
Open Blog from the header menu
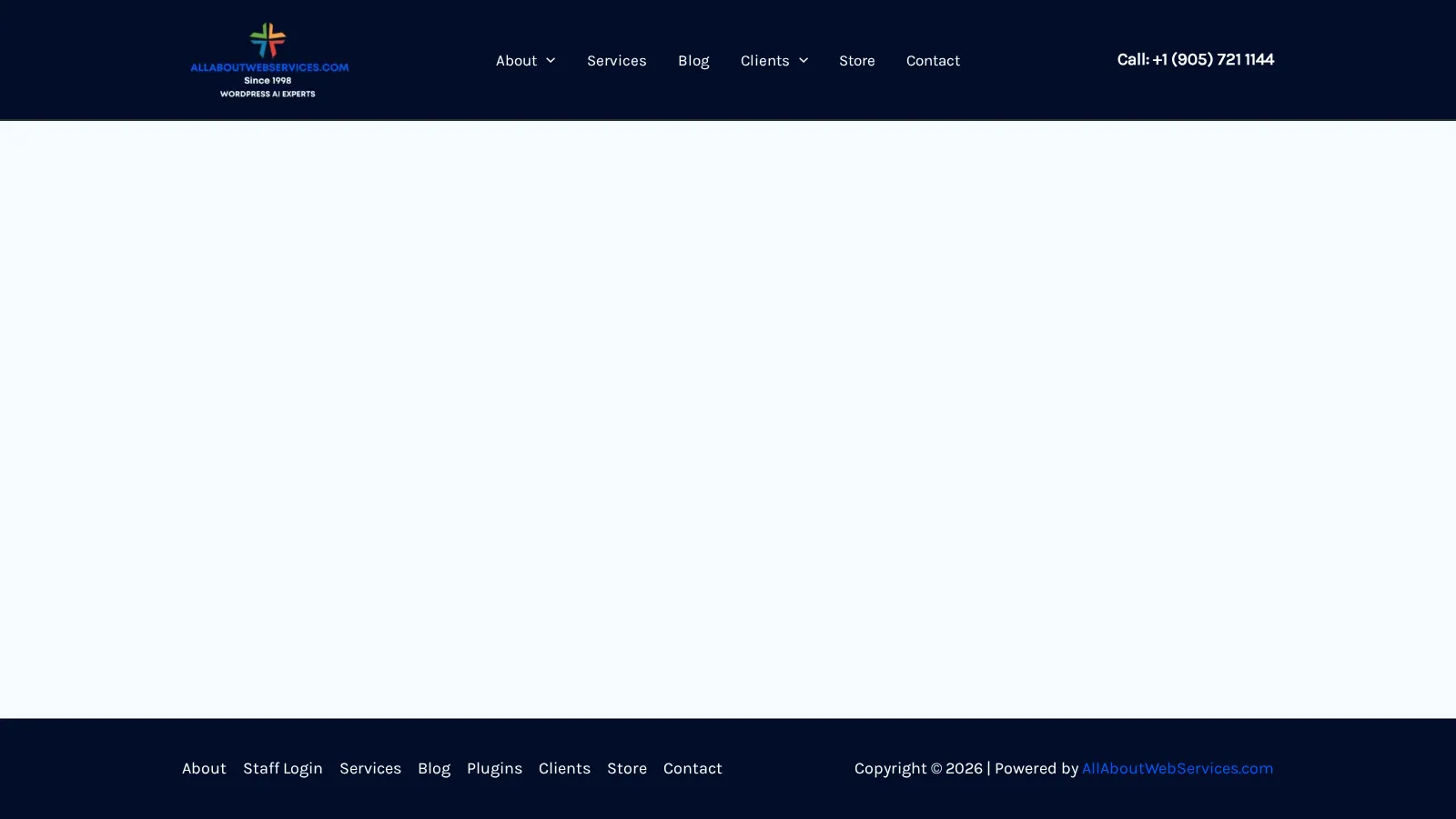(693, 60)
